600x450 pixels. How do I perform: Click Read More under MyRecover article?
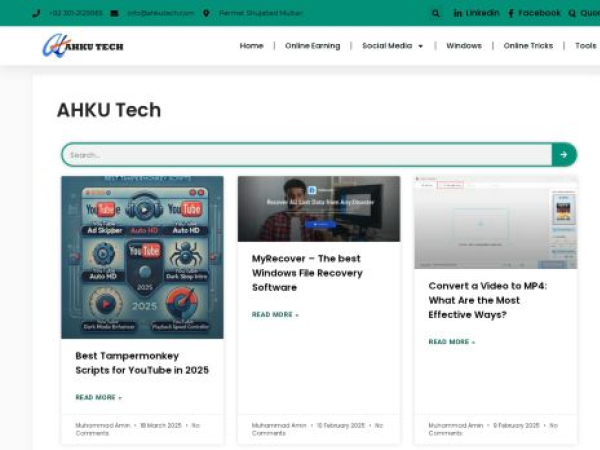[x=275, y=315]
